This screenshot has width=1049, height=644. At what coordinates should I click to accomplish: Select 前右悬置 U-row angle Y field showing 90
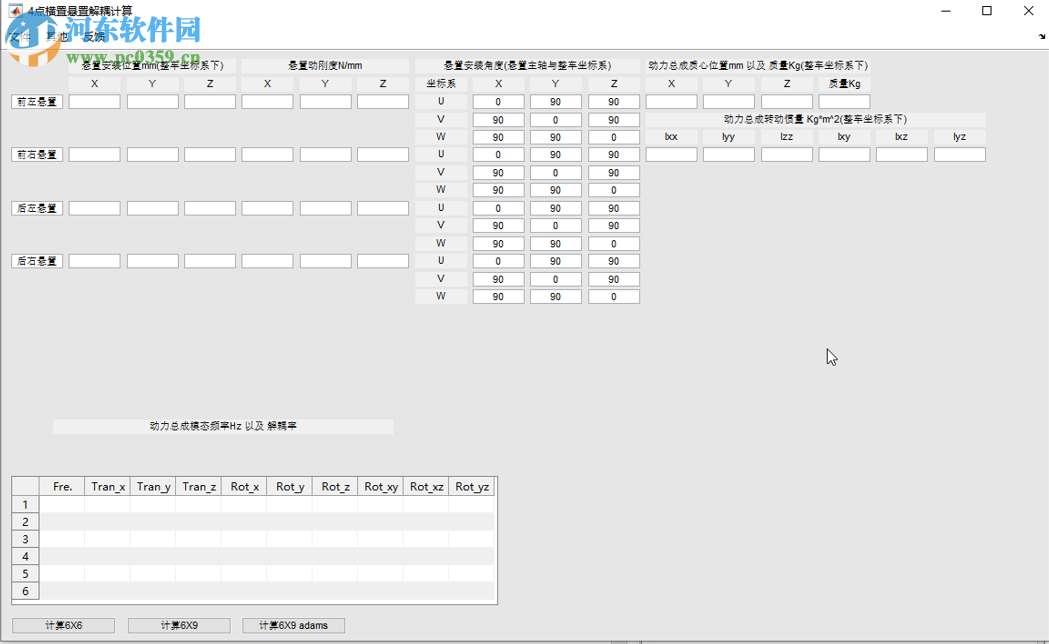tap(556, 154)
